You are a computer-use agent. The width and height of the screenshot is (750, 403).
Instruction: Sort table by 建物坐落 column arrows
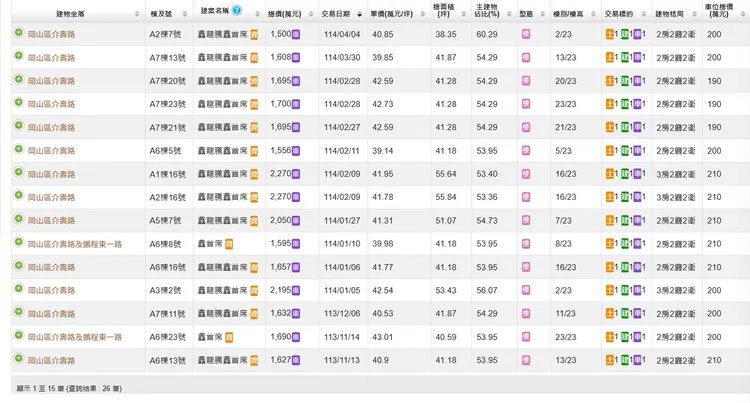point(137,14)
